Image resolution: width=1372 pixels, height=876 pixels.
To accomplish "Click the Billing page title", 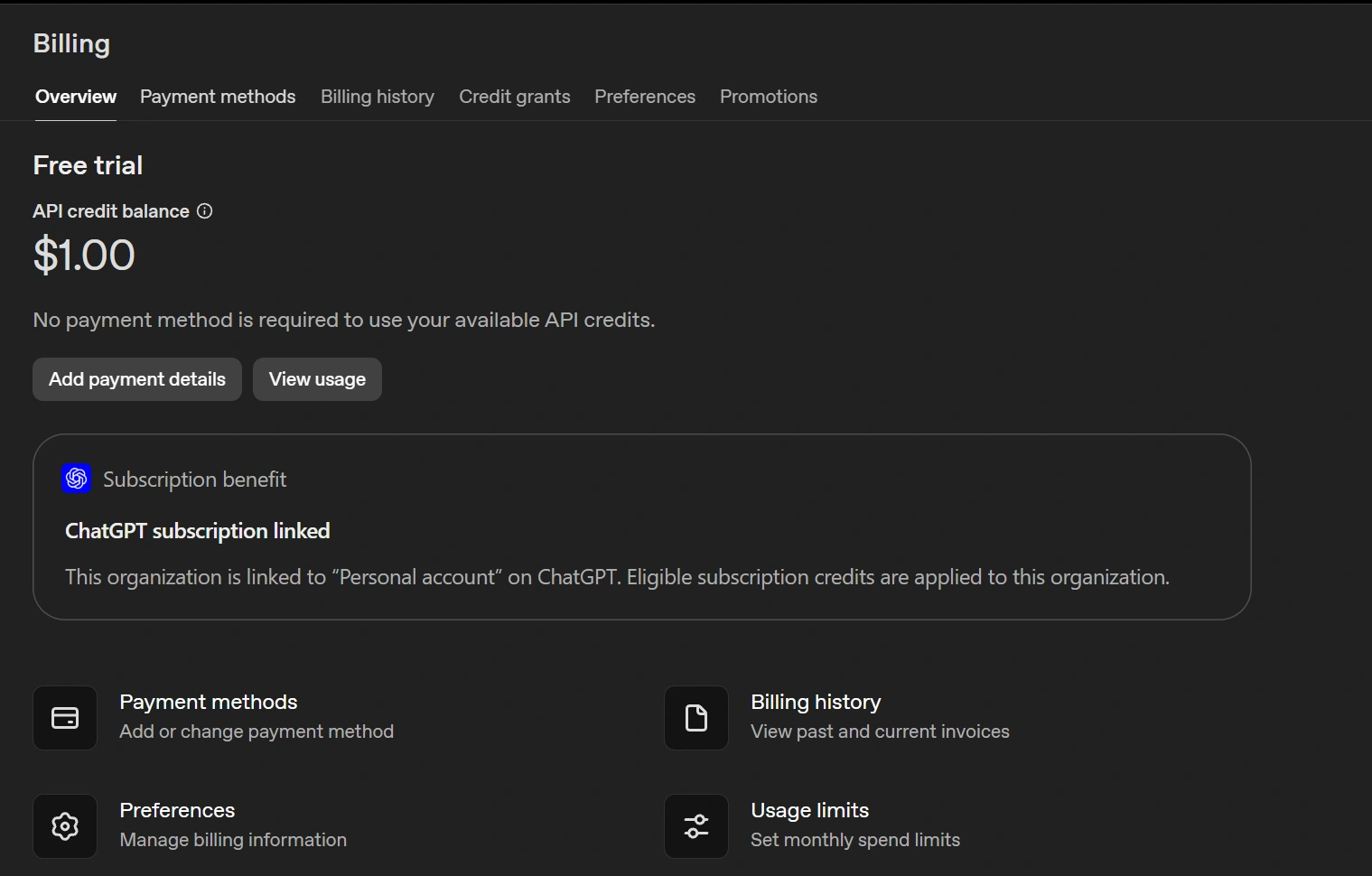I will pos(71,44).
